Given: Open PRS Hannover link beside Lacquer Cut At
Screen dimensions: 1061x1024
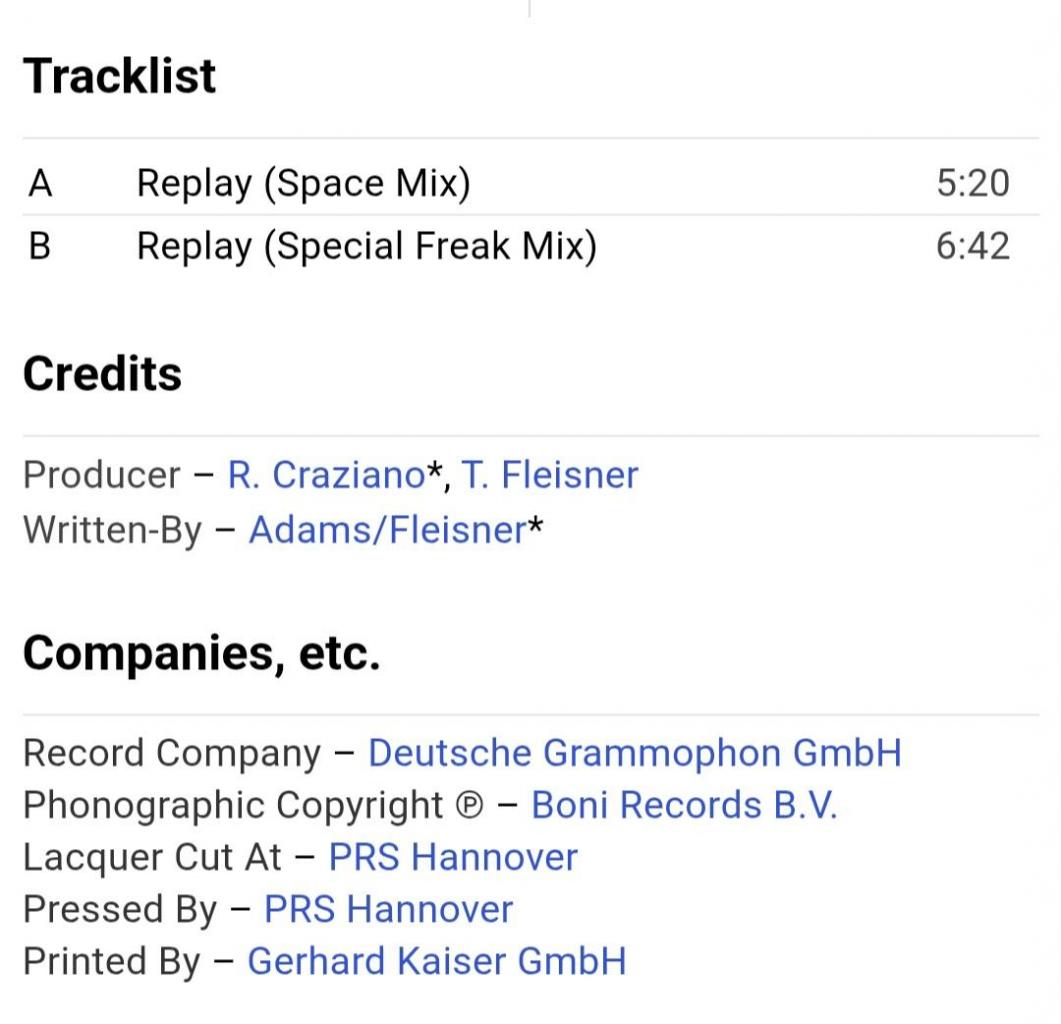Looking at the screenshot, I should point(453,857).
